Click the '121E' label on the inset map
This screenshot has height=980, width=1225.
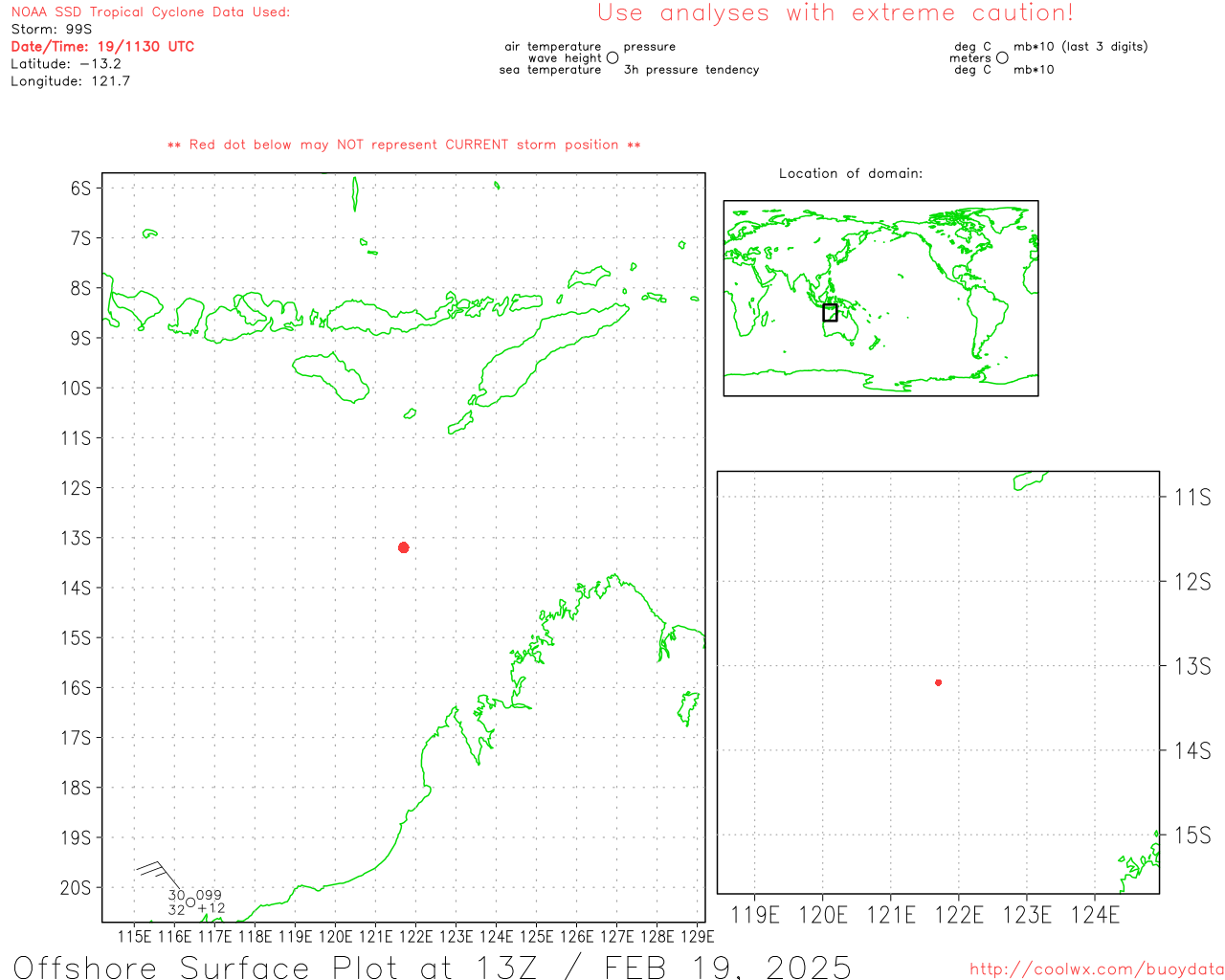tap(891, 915)
